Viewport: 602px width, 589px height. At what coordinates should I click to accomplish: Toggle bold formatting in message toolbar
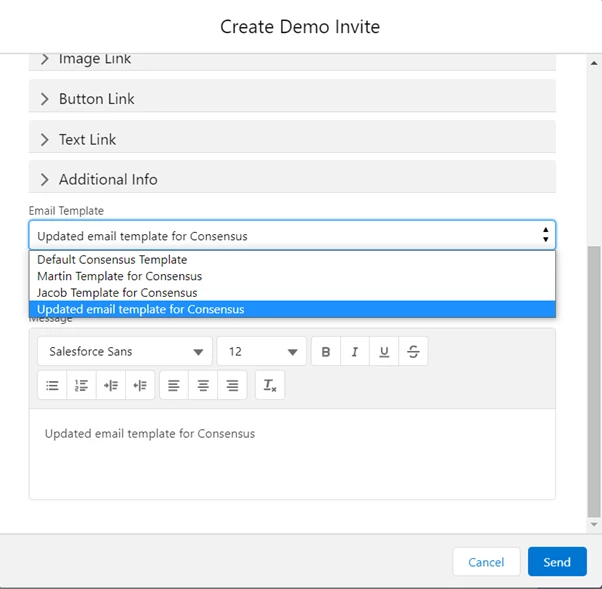326,352
